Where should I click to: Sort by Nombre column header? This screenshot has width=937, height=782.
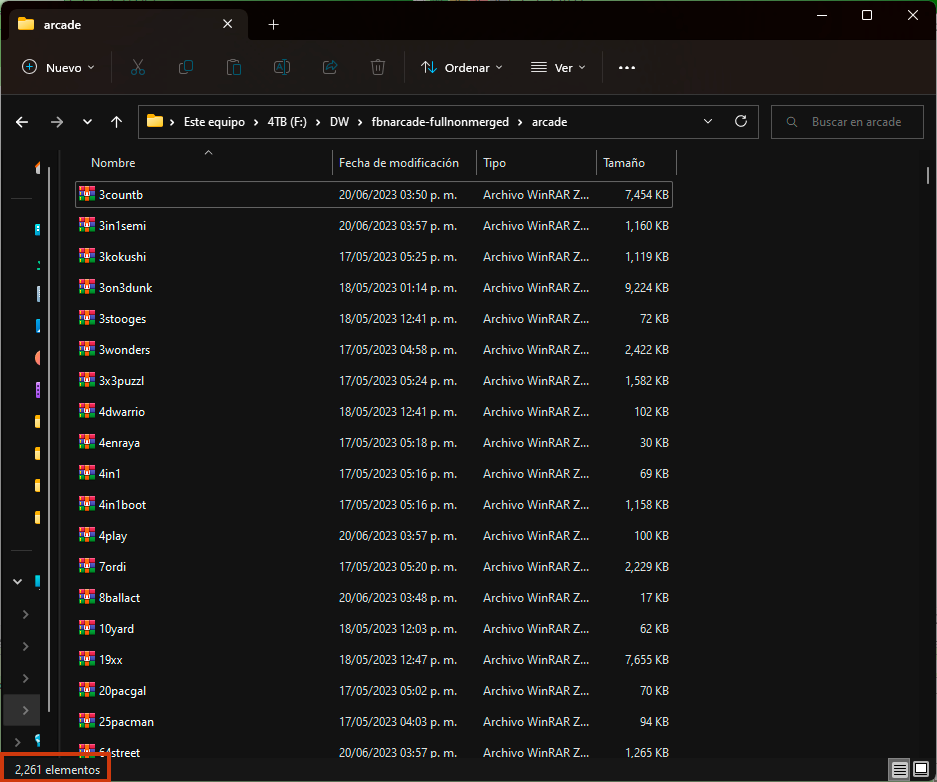pos(113,162)
